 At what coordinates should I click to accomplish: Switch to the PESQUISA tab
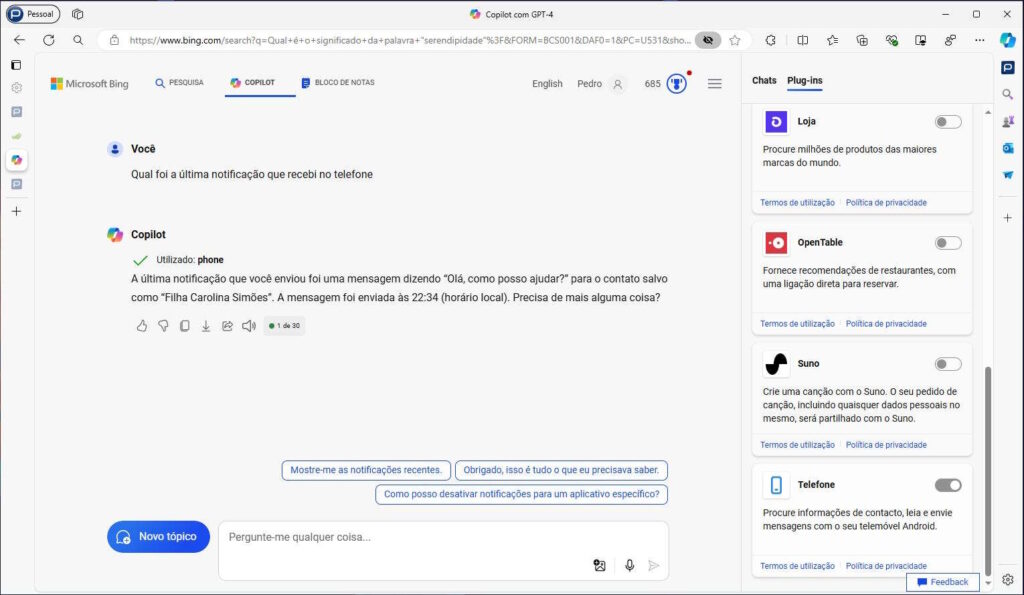pyautogui.click(x=180, y=83)
